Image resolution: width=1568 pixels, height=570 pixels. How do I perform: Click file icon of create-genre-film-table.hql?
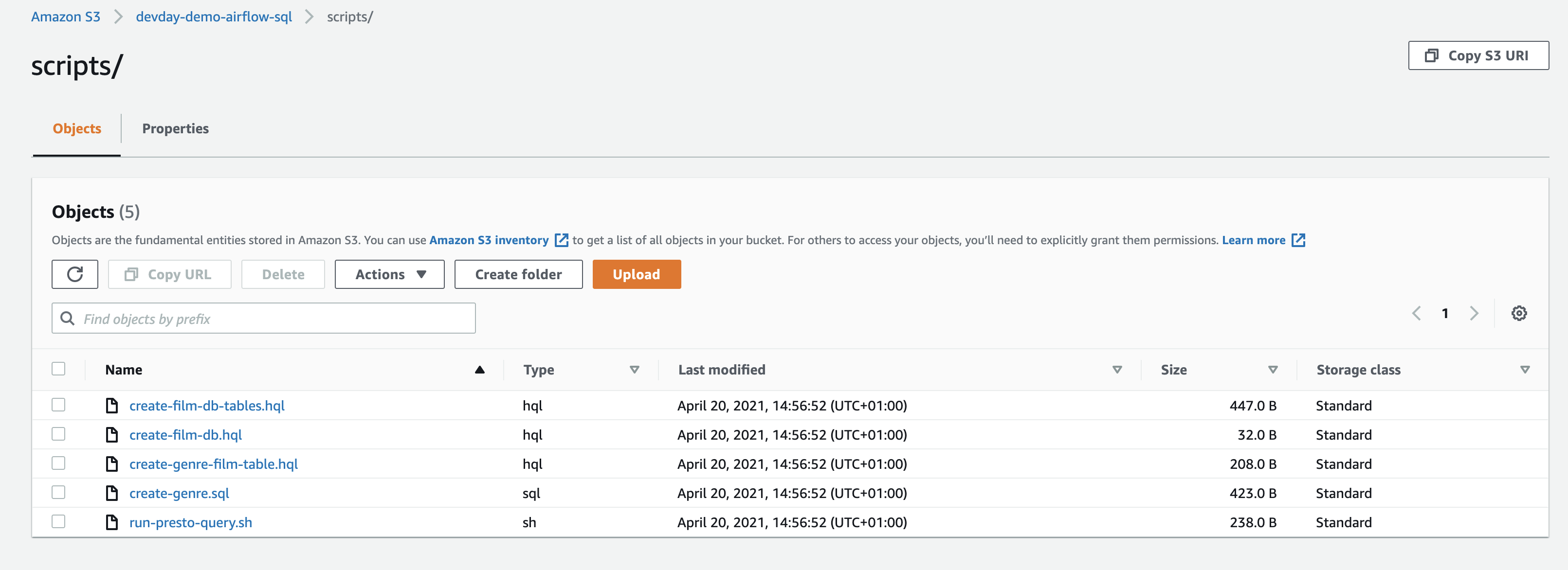[x=112, y=464]
